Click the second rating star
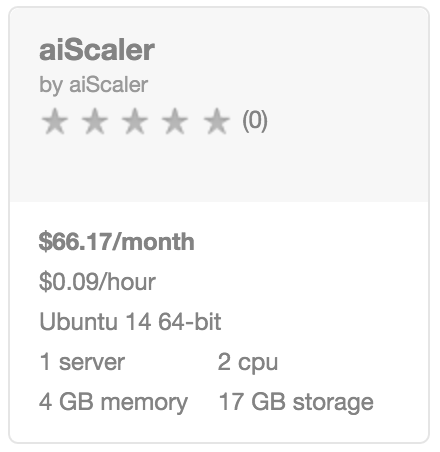The height and width of the screenshot is (452, 440). 95,121
